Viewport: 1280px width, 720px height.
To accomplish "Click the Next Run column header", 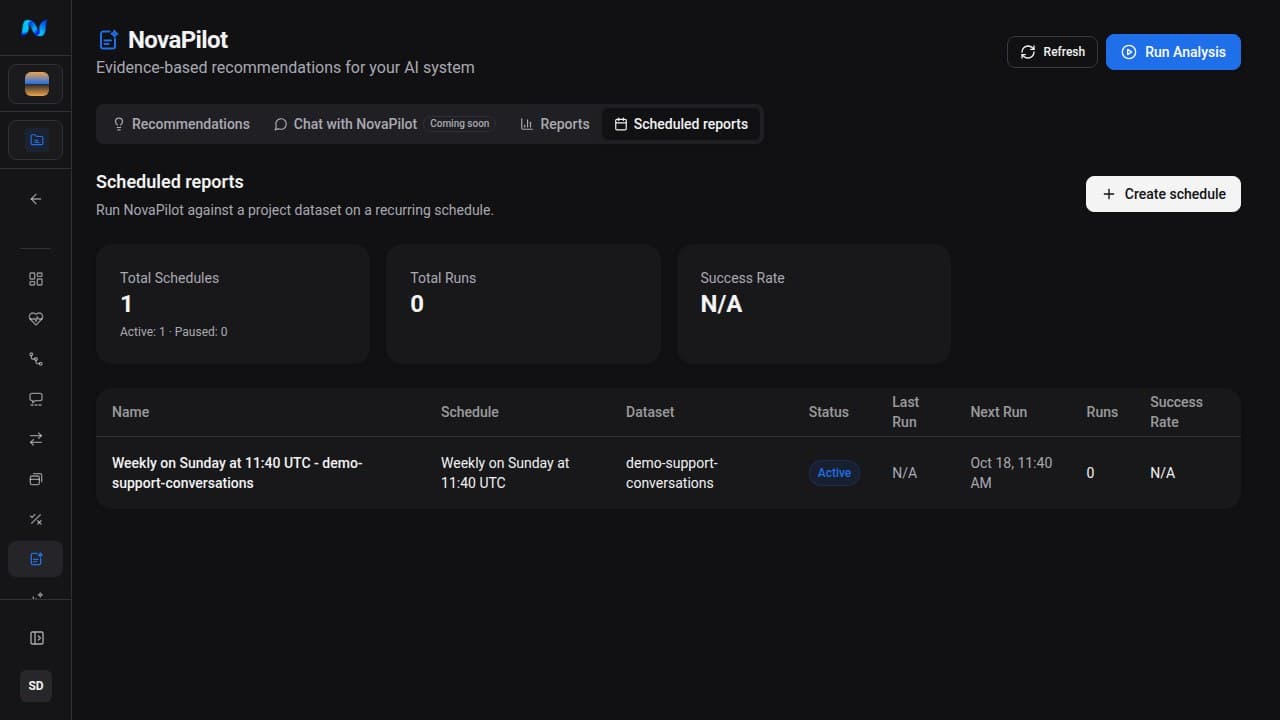I will (x=998, y=412).
